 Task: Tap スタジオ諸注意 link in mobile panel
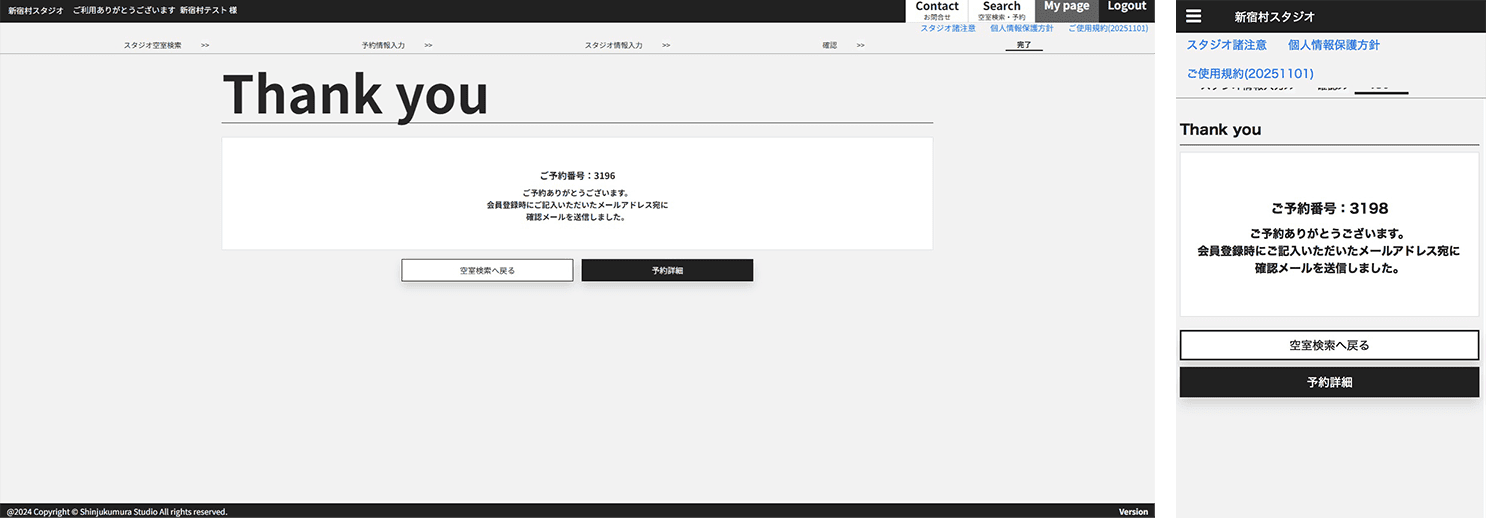coord(1226,45)
